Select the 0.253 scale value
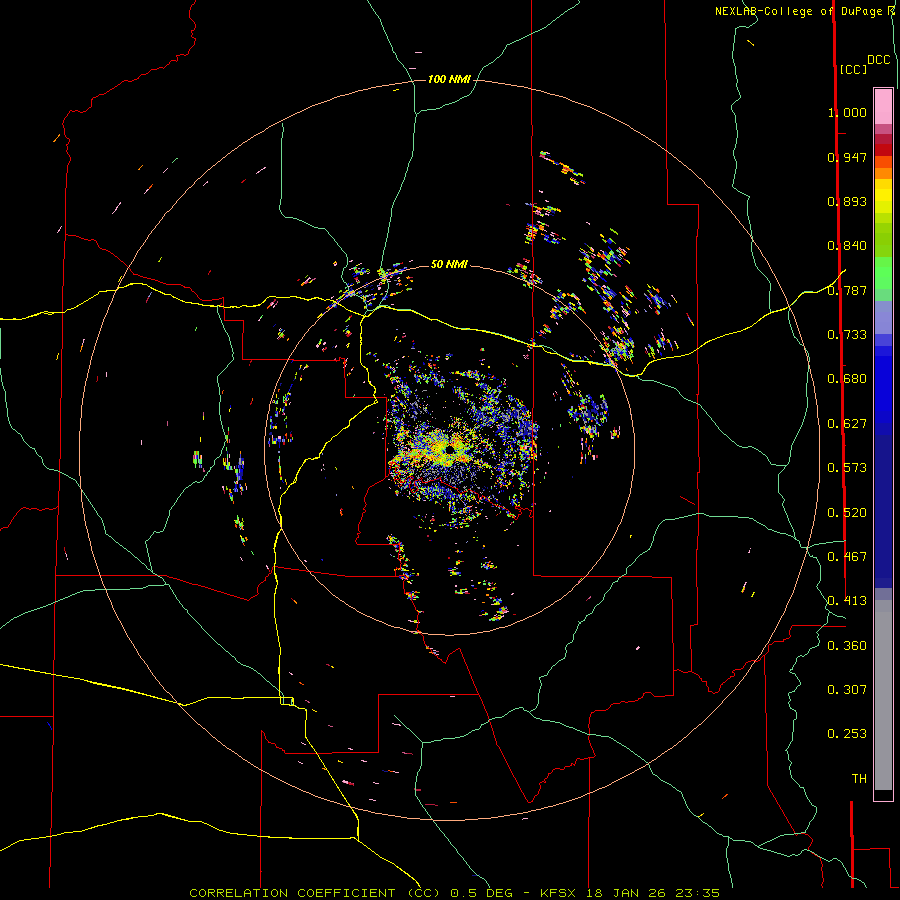900x900 pixels. point(847,734)
